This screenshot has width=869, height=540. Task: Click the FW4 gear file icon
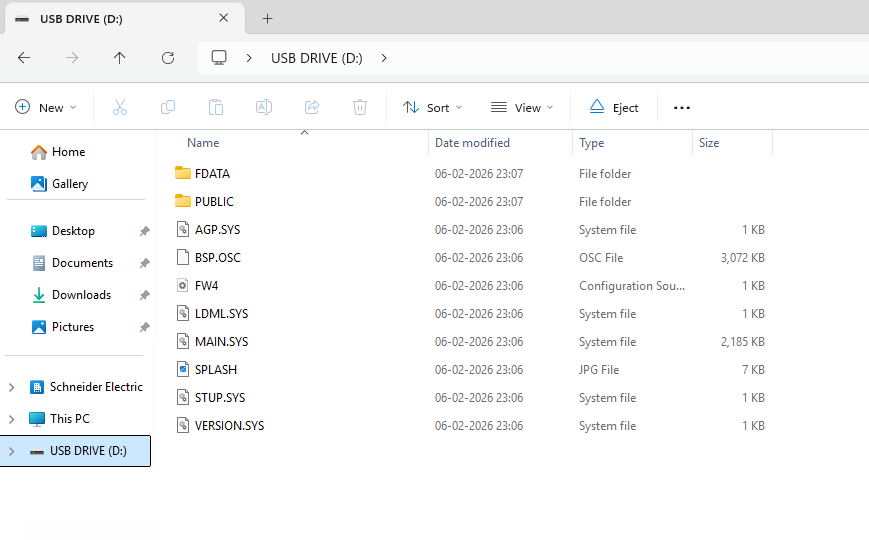[x=183, y=286]
